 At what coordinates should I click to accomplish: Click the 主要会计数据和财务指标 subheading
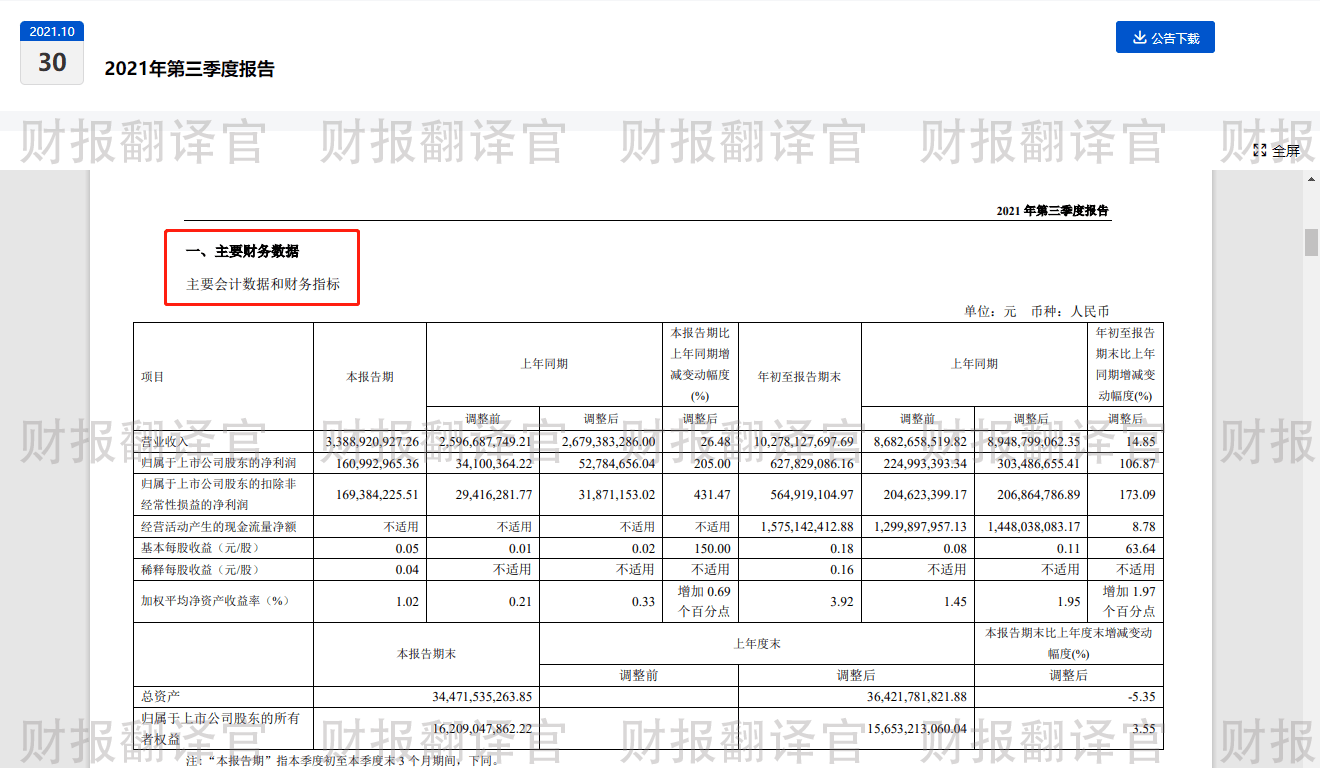coord(263,284)
